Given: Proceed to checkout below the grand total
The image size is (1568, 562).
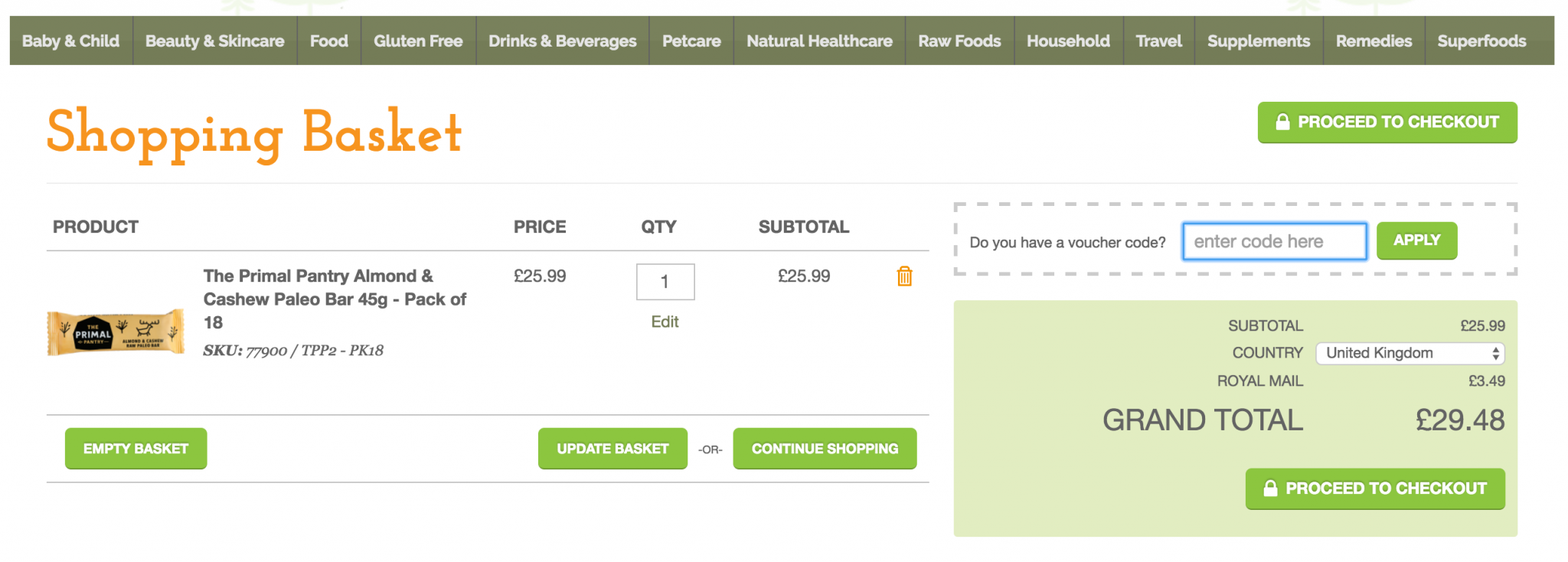Looking at the screenshot, I should [1374, 488].
